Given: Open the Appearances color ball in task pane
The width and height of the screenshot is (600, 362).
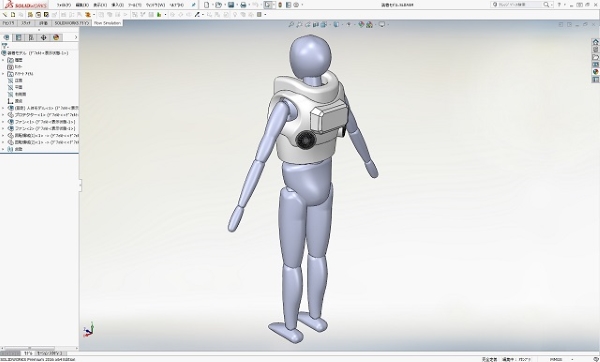Looking at the screenshot, I should tap(595, 72).
